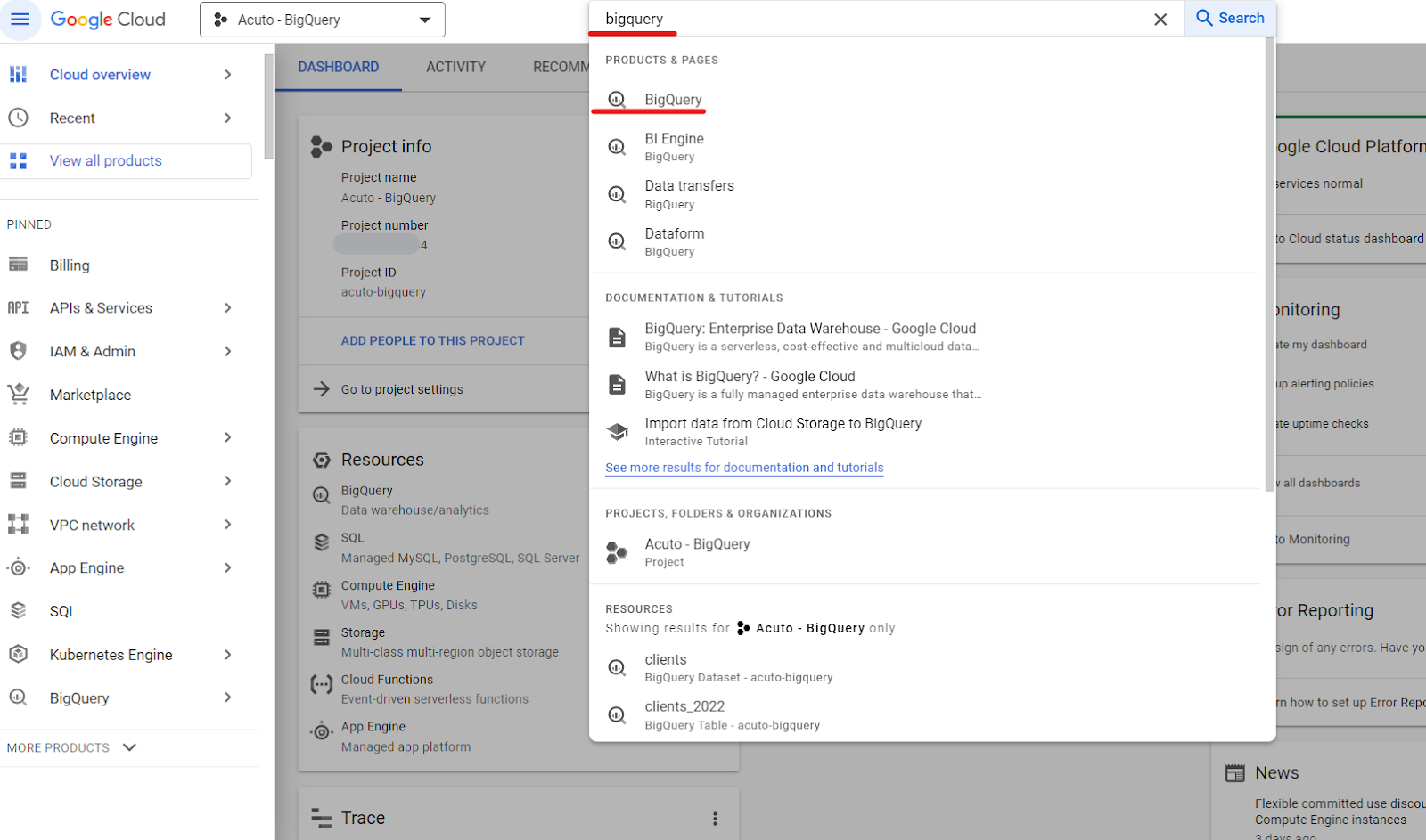Click the IAM & Admin shield icon
The image size is (1426, 840).
coord(18,351)
